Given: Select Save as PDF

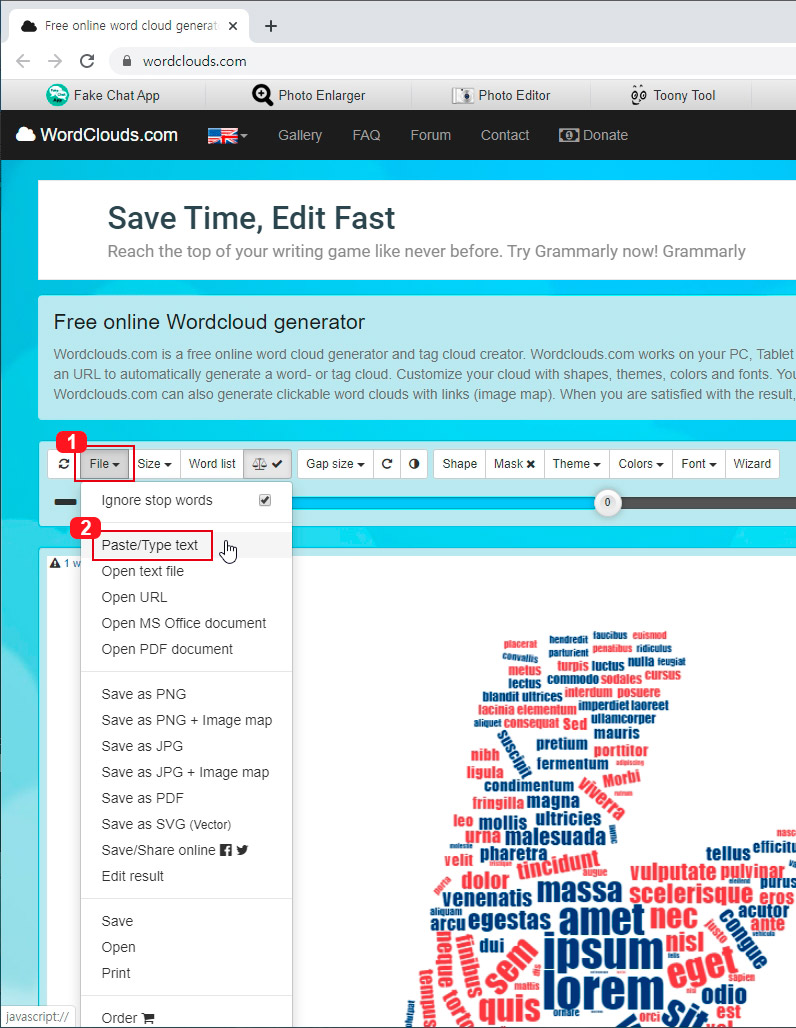Looking at the screenshot, I should coord(186,799).
